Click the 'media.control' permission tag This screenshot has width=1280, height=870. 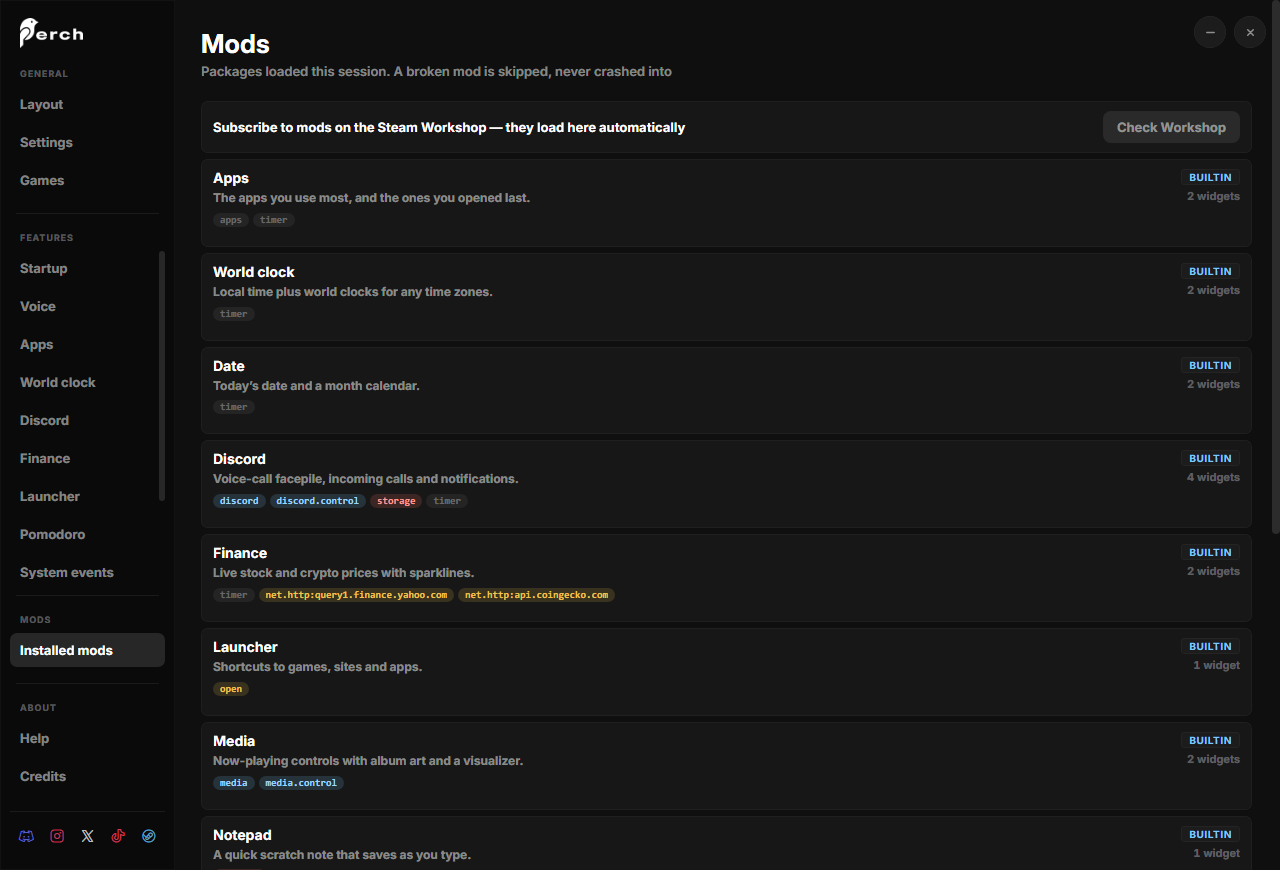coord(302,783)
